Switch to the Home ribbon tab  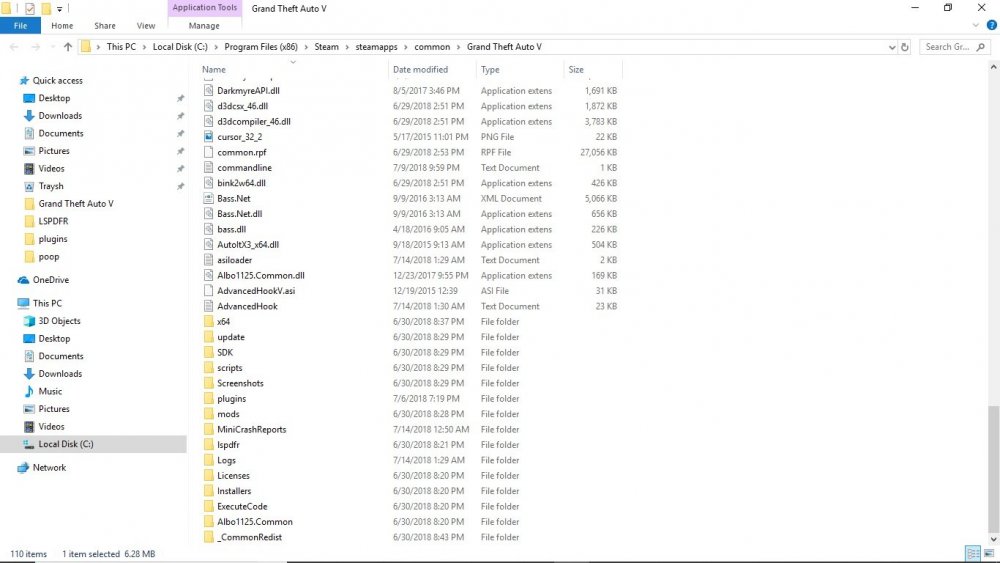pyautogui.click(x=62, y=26)
